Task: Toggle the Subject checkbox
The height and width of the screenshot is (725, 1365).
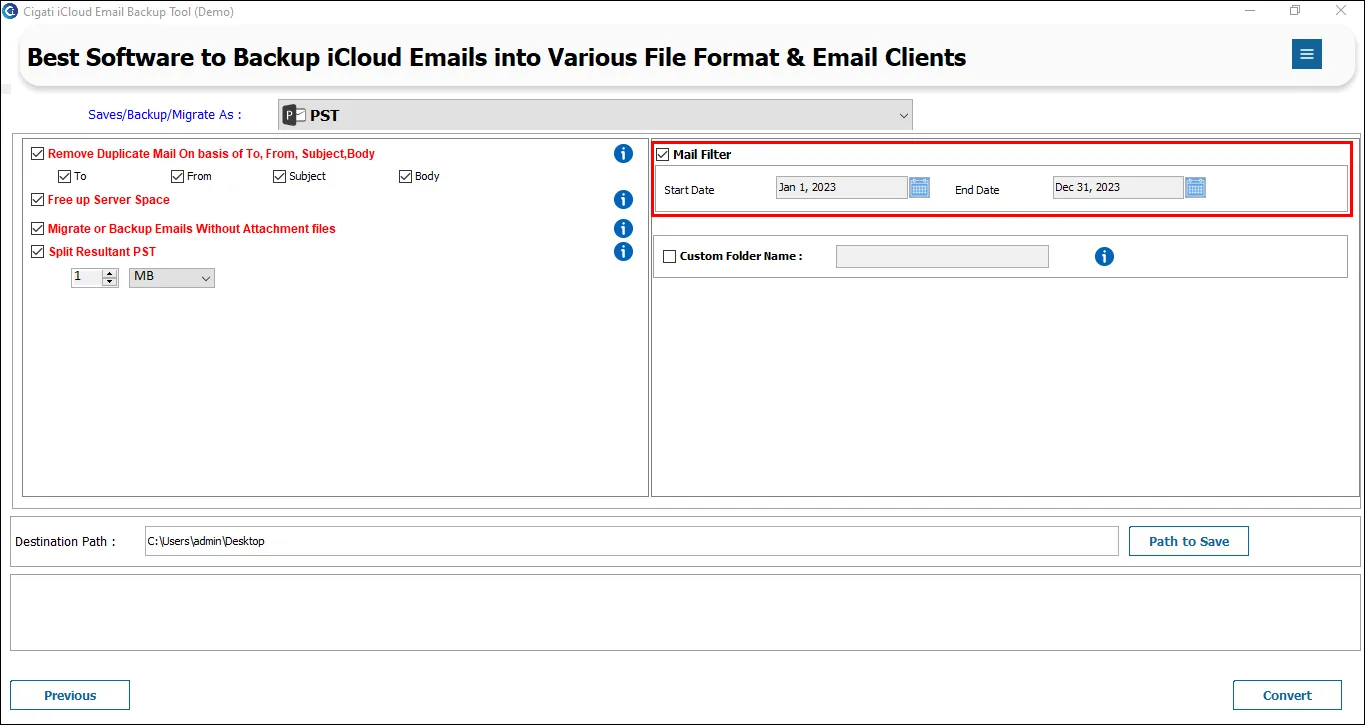Action: [280, 176]
